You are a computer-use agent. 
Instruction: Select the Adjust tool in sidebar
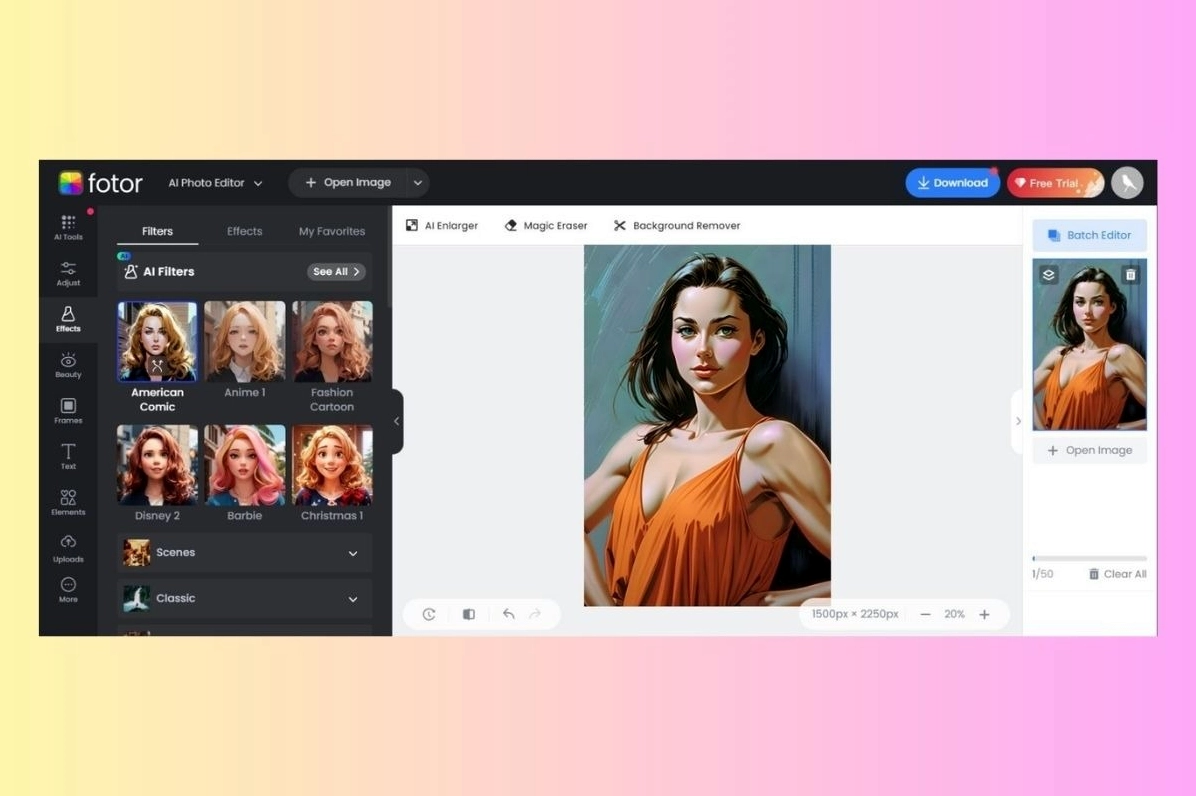(x=68, y=273)
